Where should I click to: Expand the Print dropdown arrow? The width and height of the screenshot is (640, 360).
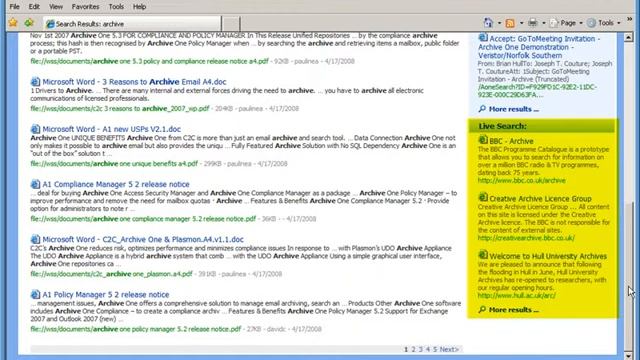point(543,23)
